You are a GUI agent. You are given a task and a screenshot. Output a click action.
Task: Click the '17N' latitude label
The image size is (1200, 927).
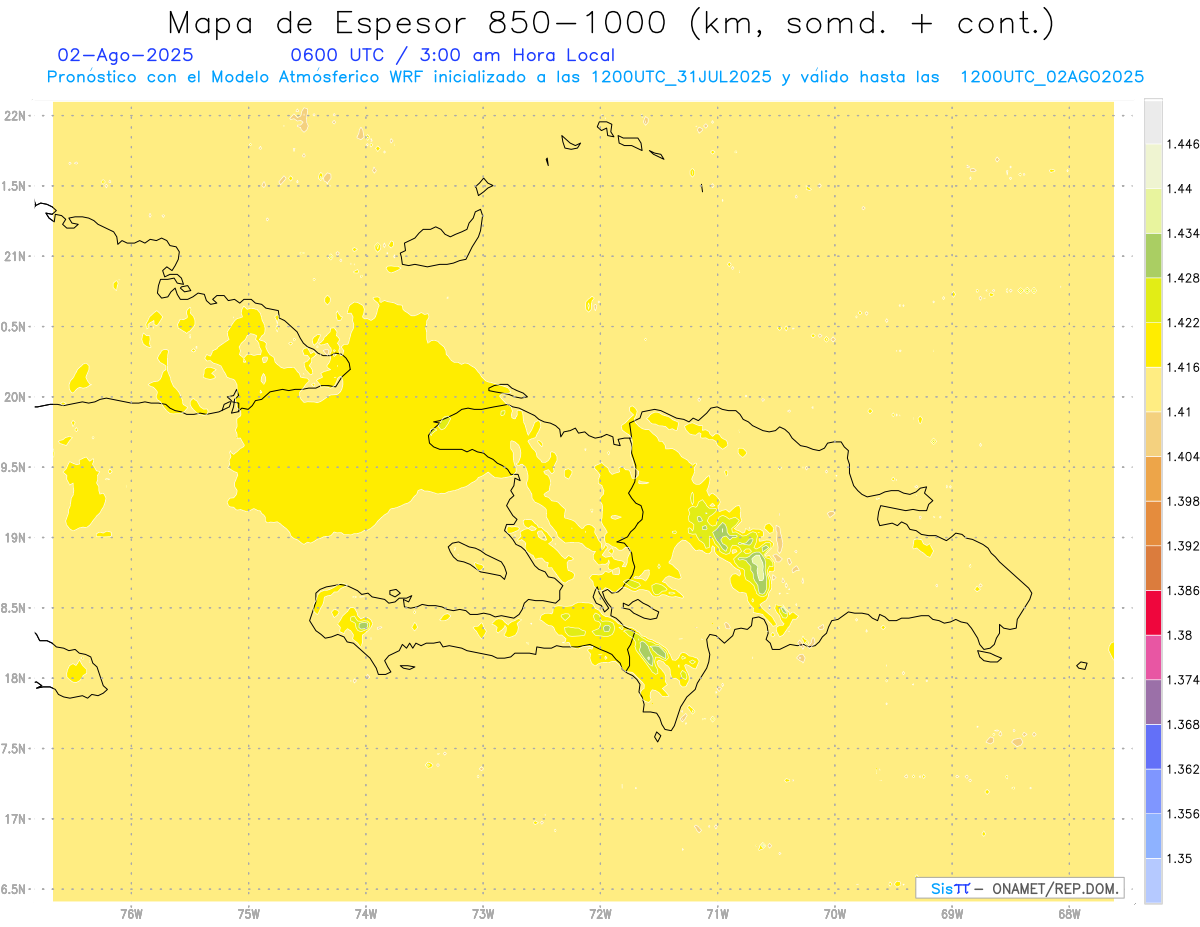pos(15,819)
